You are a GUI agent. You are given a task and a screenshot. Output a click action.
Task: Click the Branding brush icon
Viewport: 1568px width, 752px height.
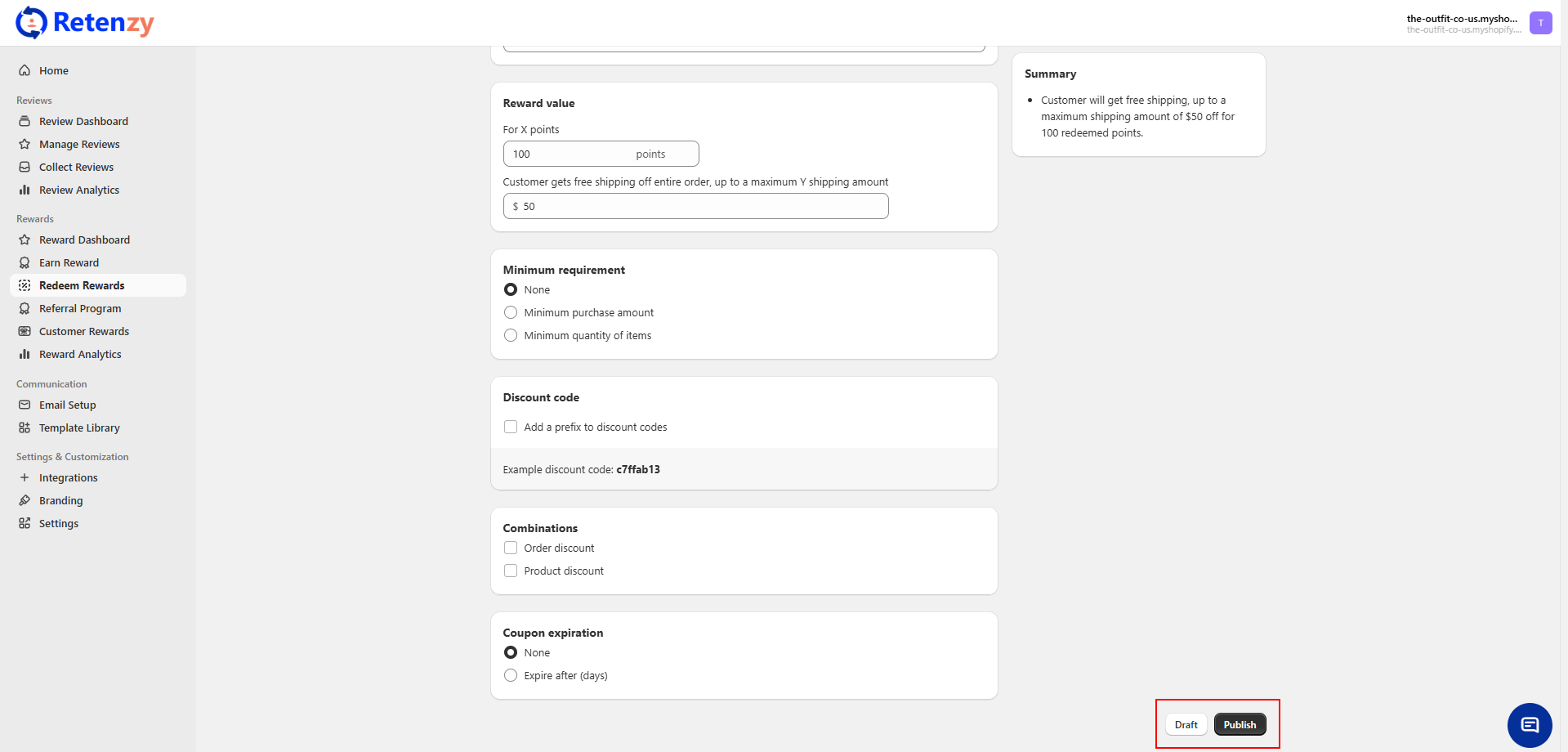click(x=25, y=500)
